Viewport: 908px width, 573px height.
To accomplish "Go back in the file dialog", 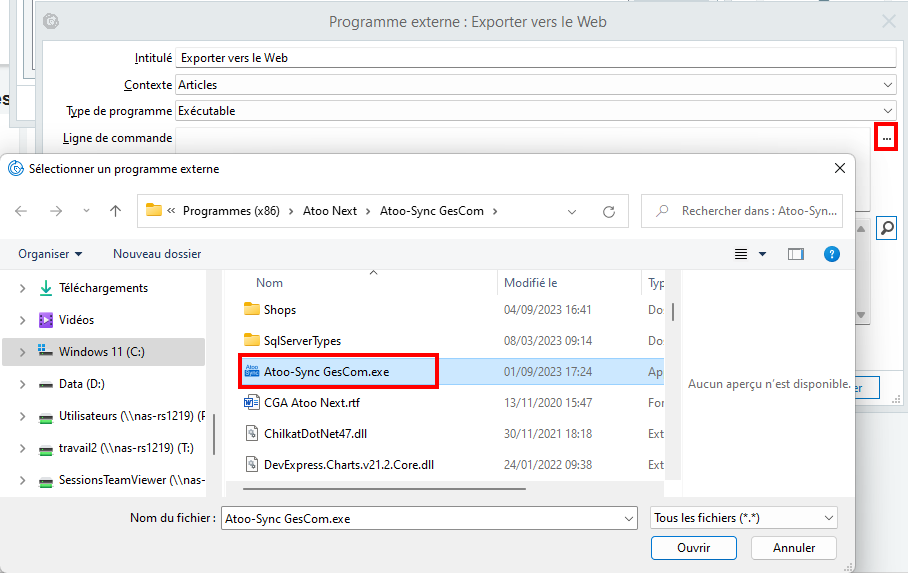I will [21, 211].
